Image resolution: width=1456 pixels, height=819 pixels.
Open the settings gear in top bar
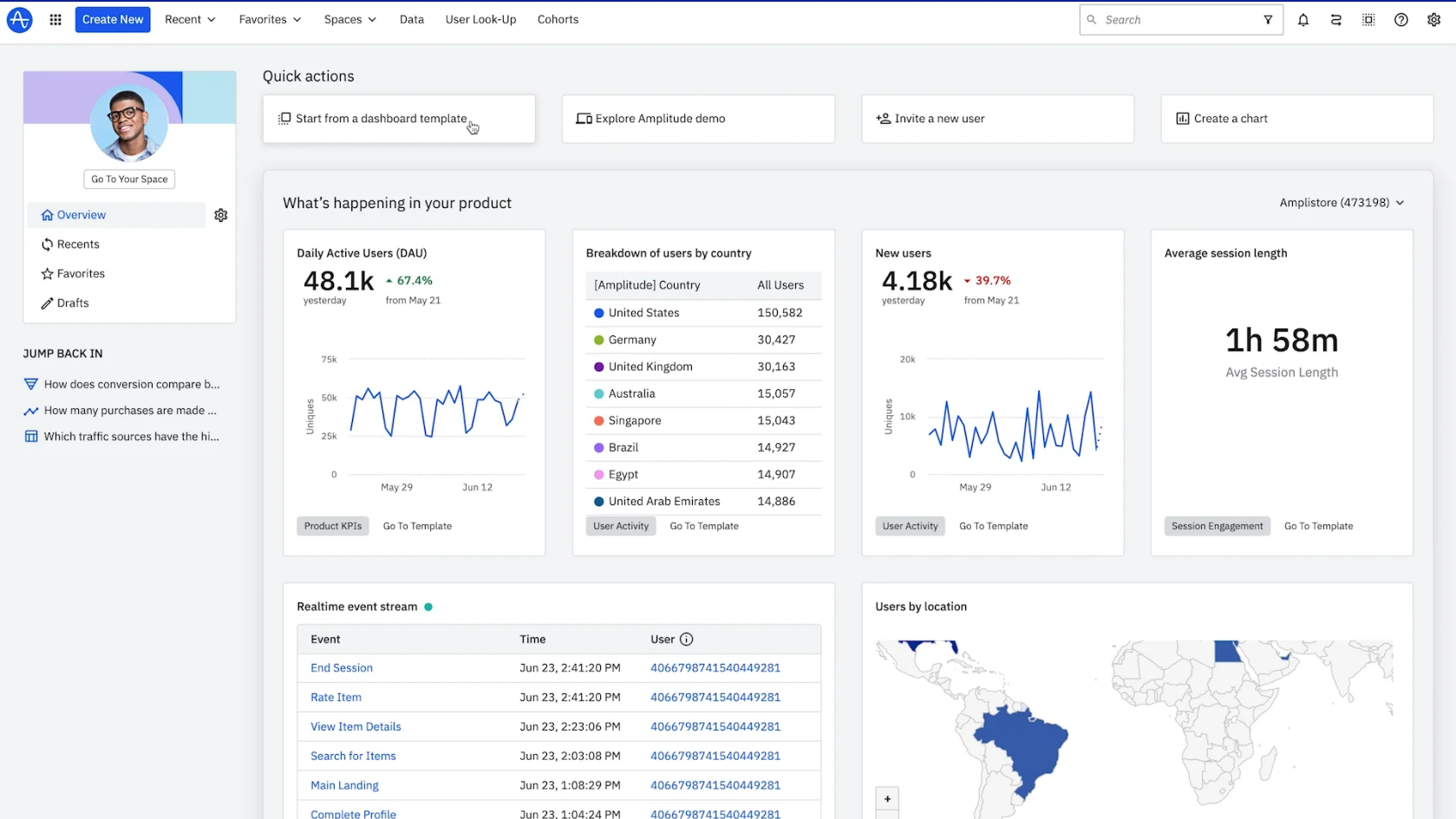[1433, 20]
